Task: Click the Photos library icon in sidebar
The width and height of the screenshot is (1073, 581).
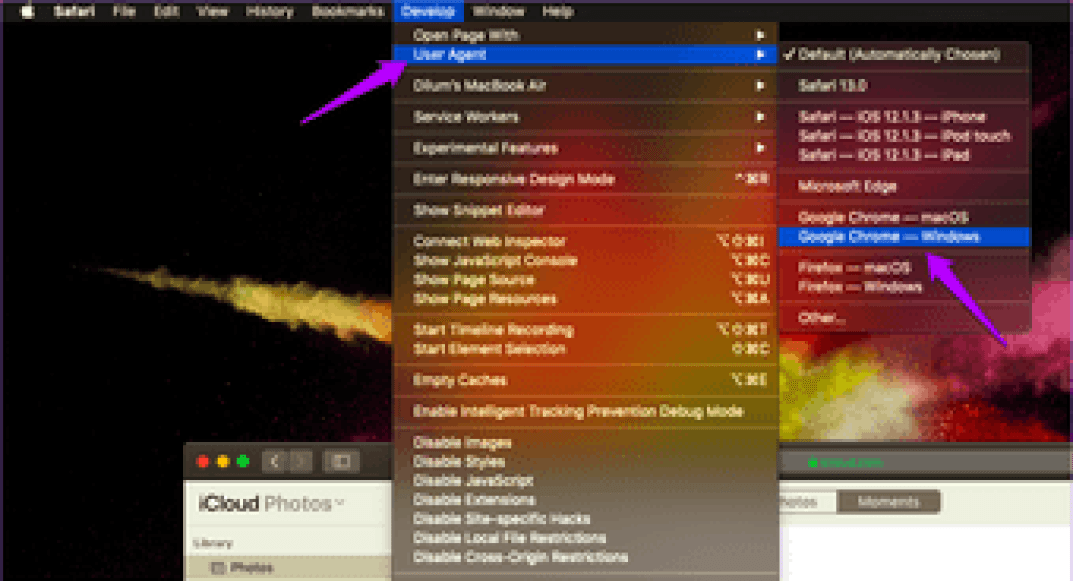Action: coord(219,568)
